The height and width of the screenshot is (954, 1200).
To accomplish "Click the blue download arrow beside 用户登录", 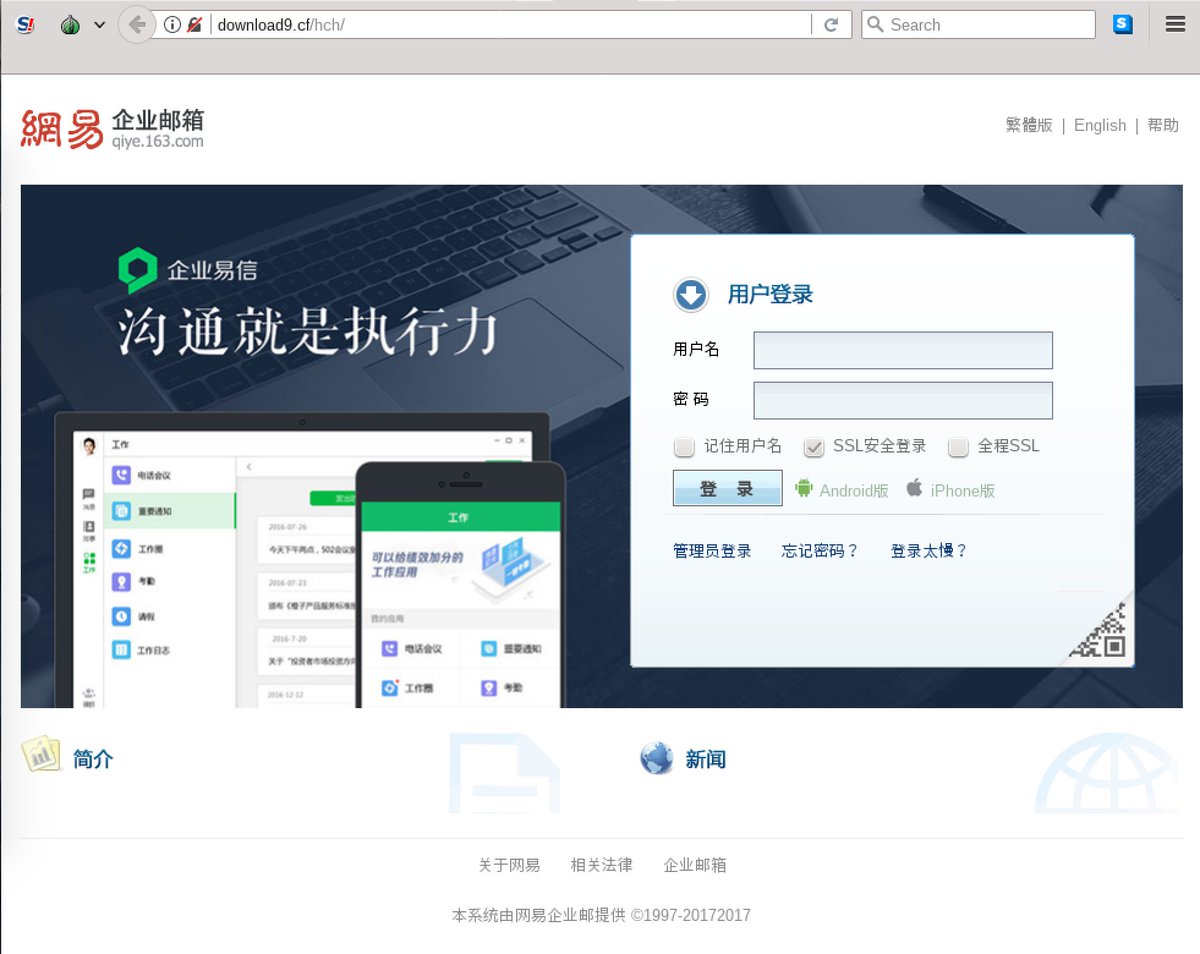I will click(691, 294).
